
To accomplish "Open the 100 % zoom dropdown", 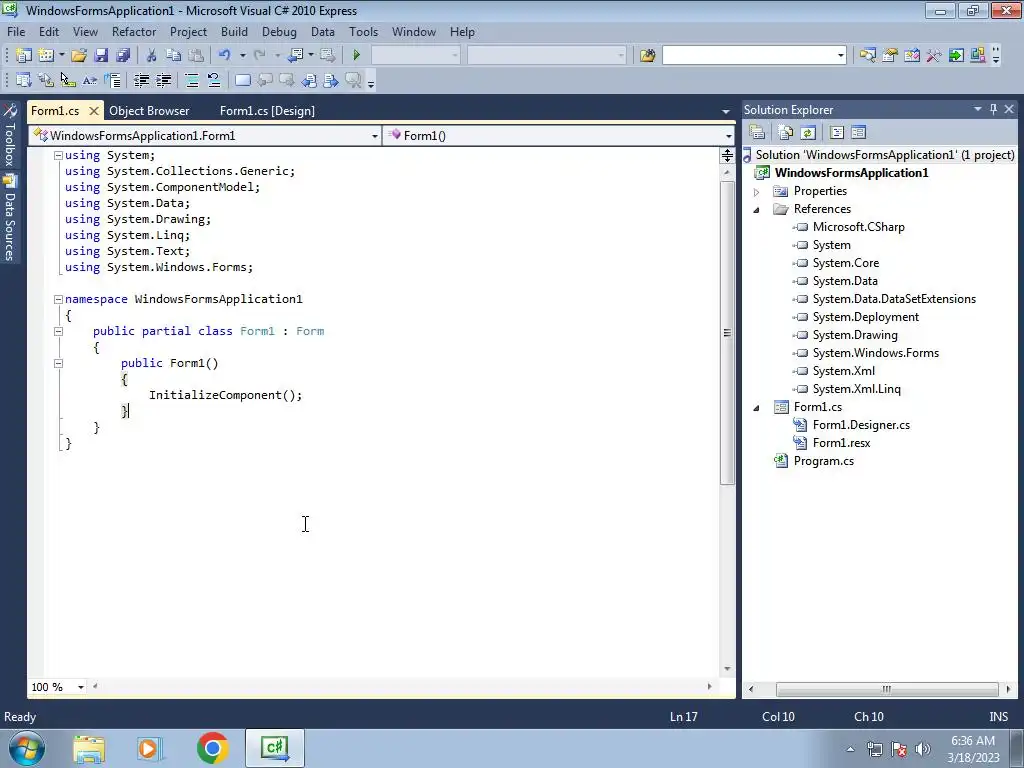I will click(81, 687).
